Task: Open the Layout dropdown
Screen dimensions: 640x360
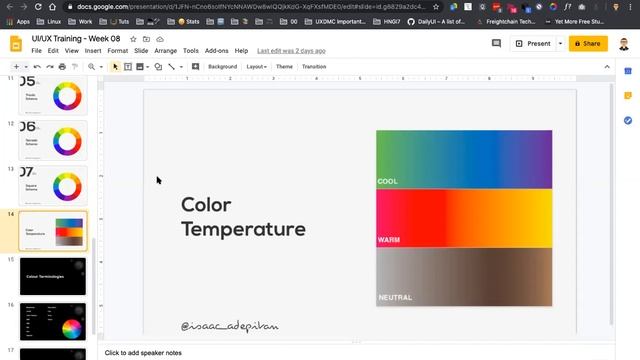Action: (256, 67)
